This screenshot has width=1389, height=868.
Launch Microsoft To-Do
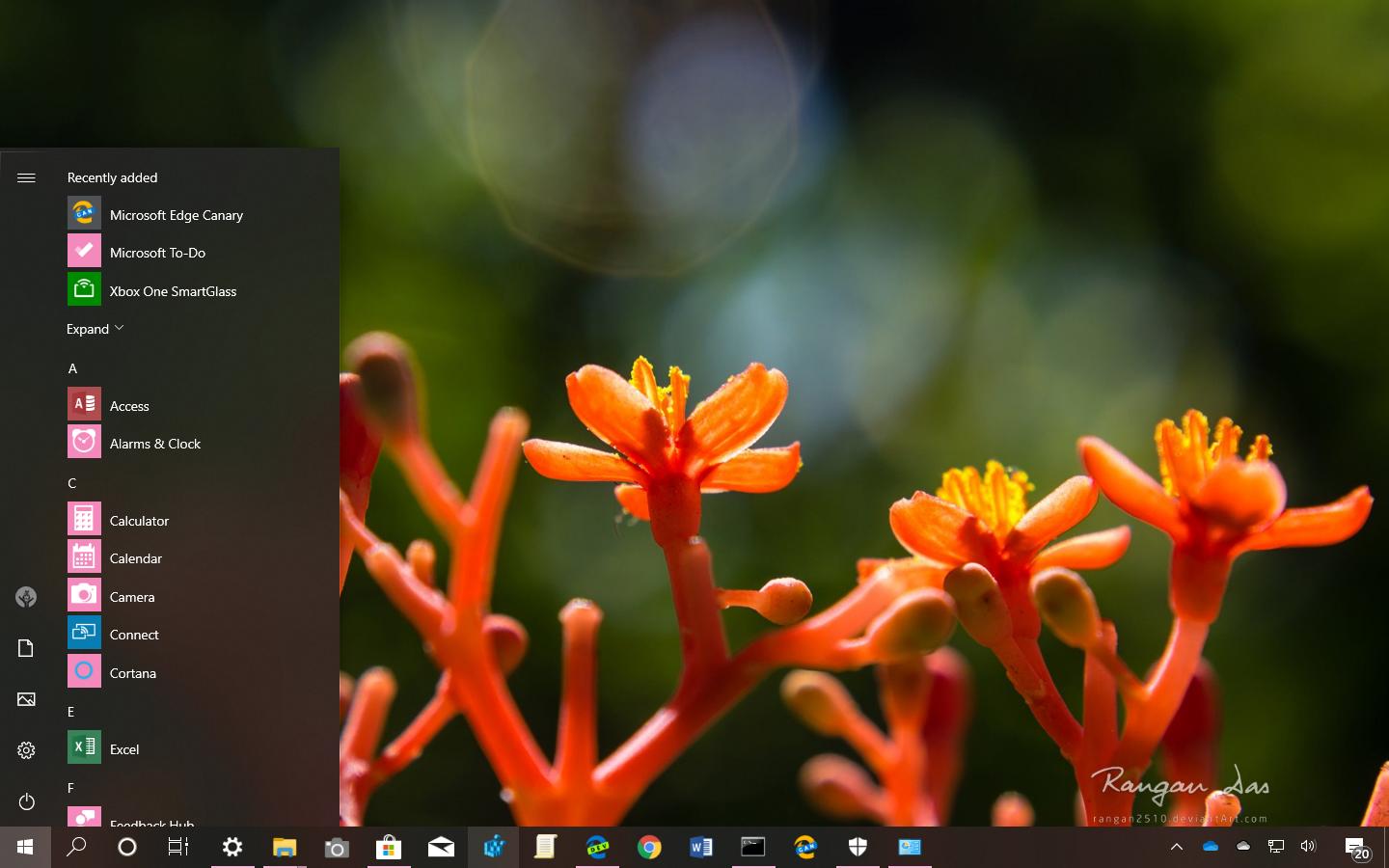click(x=157, y=252)
